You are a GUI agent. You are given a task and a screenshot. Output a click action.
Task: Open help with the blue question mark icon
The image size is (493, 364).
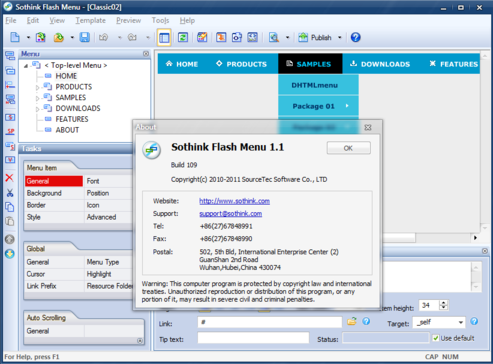[x=355, y=37]
